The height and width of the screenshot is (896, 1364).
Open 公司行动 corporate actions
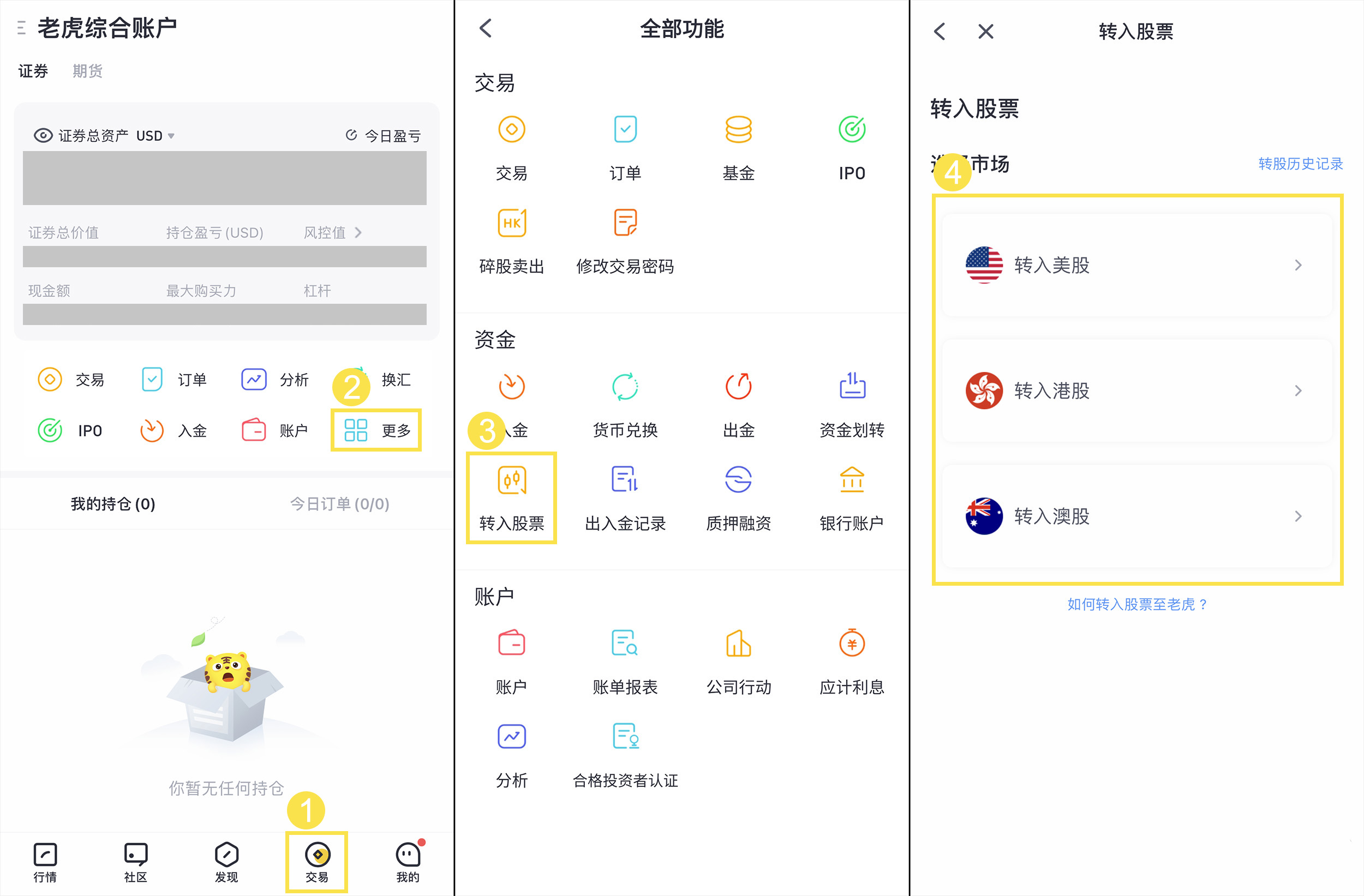tap(739, 662)
